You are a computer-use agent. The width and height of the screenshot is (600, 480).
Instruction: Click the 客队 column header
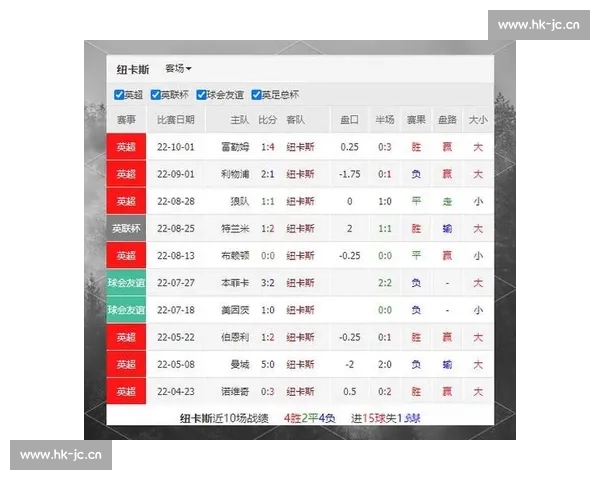[295, 120]
